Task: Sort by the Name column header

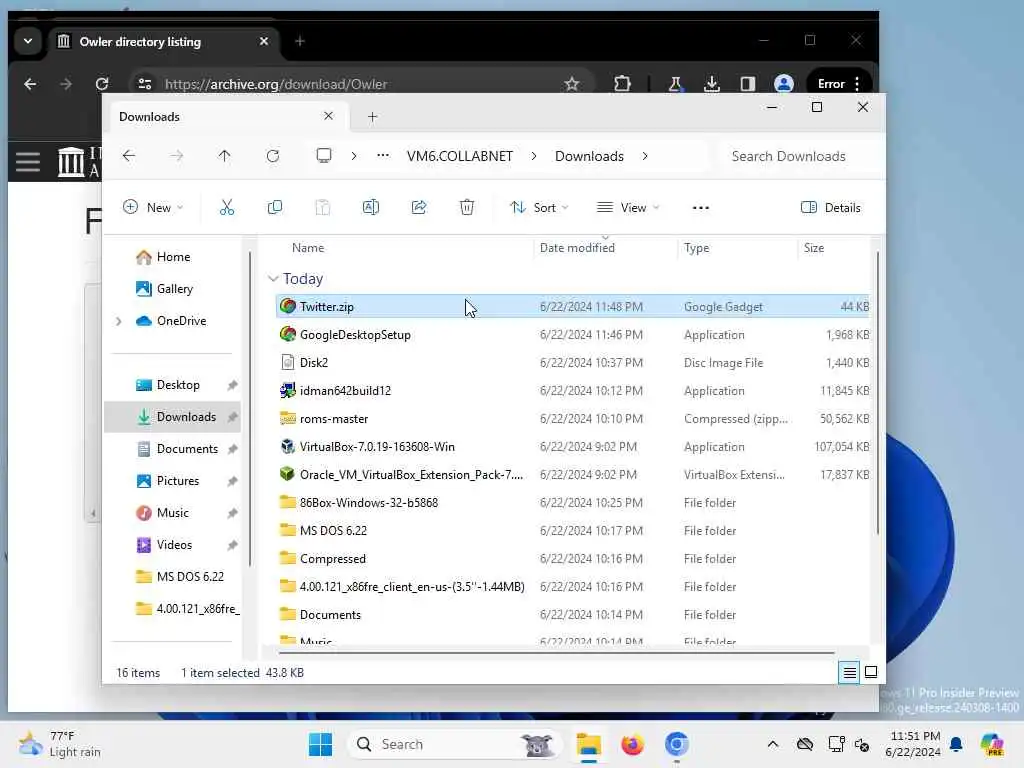Action: pos(308,248)
